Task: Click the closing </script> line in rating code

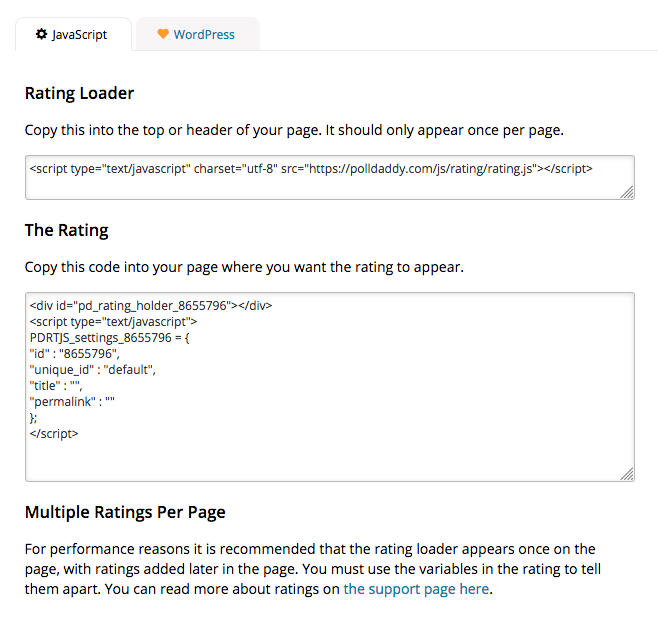Action: pos(54,434)
